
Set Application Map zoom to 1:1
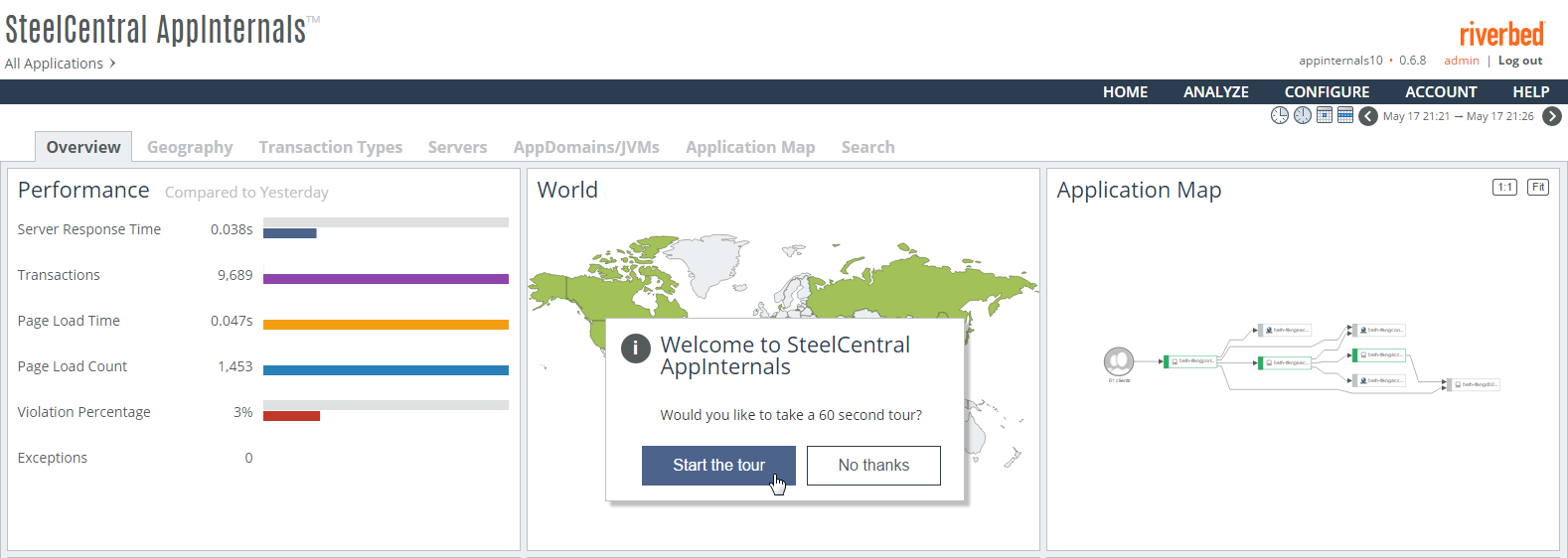[1504, 187]
